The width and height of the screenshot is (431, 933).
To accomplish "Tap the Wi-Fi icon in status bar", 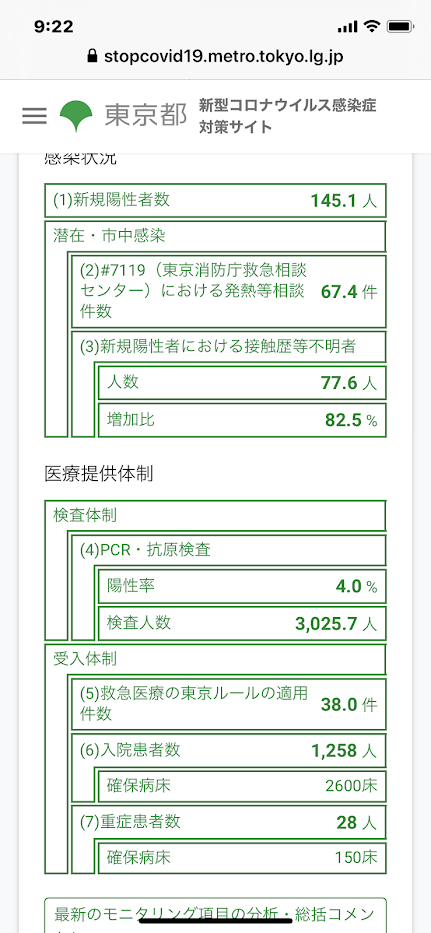I will [x=373, y=27].
